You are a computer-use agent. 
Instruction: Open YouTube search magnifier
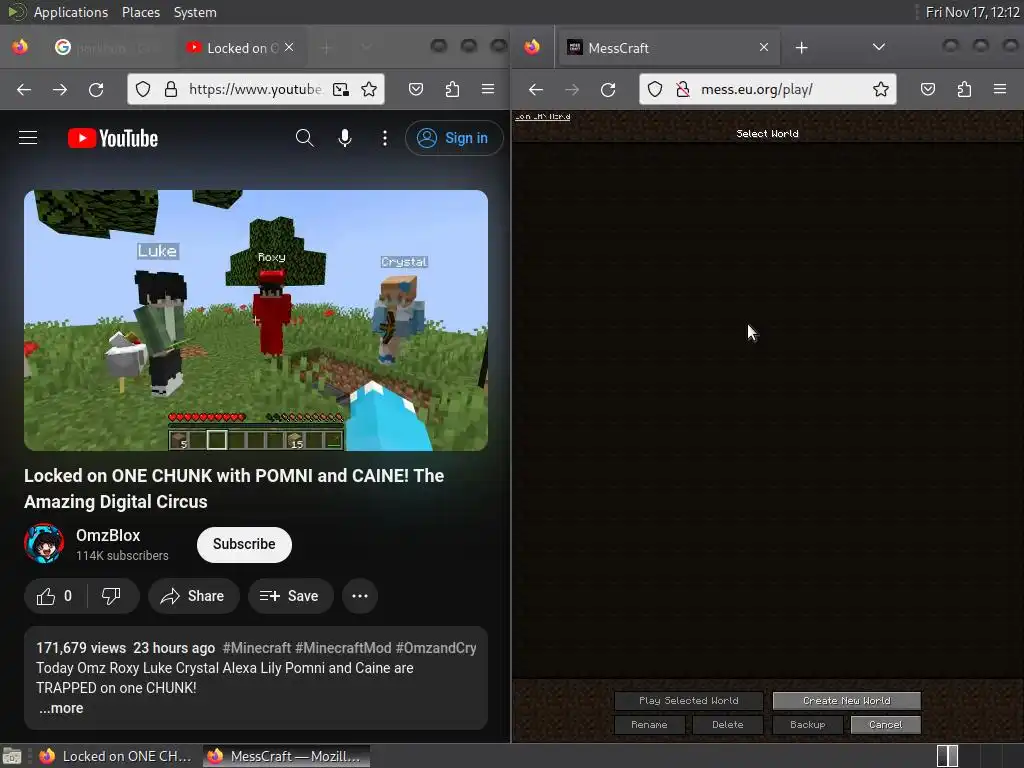[304, 138]
